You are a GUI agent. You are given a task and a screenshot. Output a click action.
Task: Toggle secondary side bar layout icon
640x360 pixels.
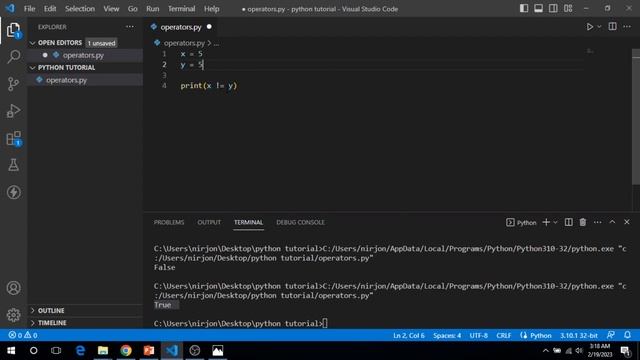[553, 8]
